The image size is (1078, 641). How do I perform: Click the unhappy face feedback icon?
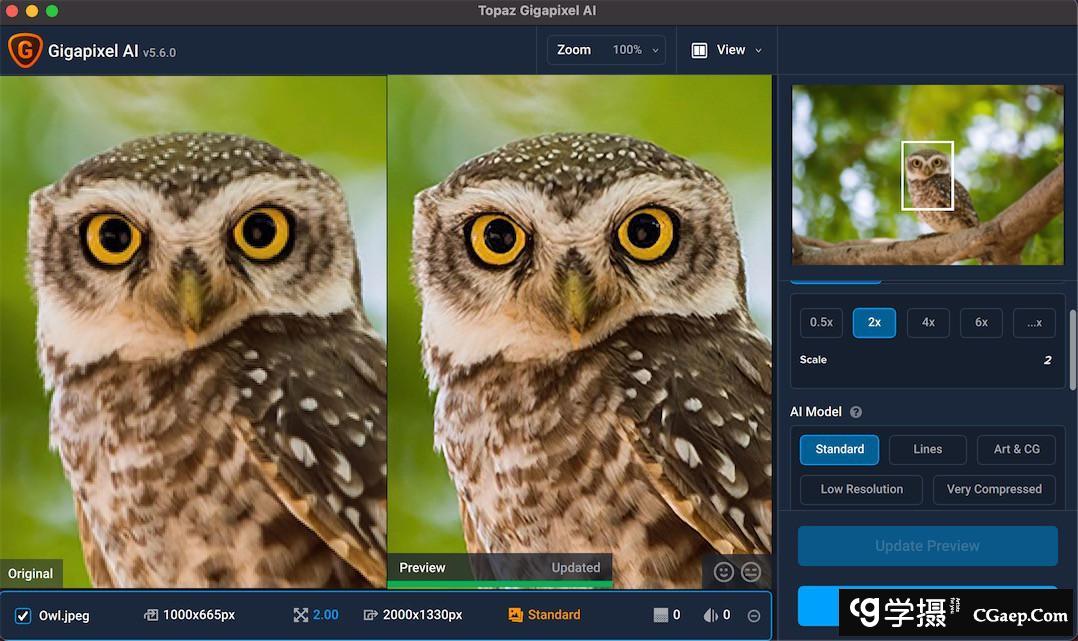click(751, 571)
